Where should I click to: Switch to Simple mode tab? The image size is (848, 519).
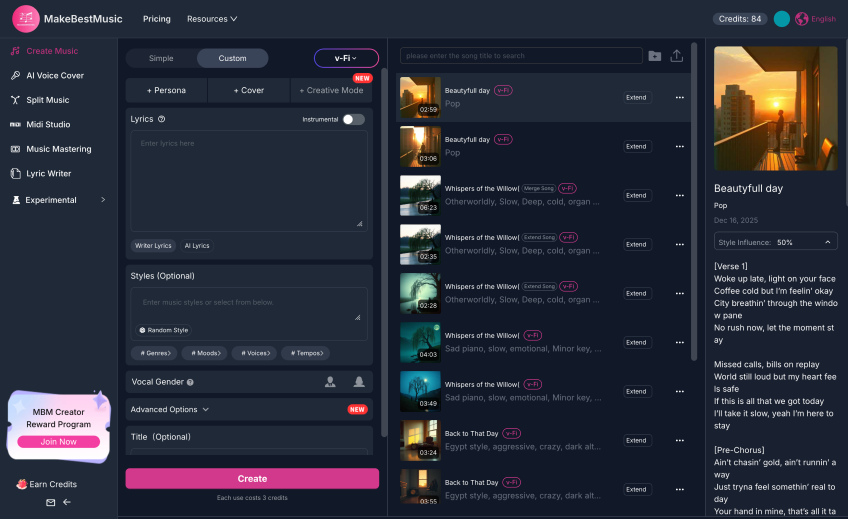point(161,58)
